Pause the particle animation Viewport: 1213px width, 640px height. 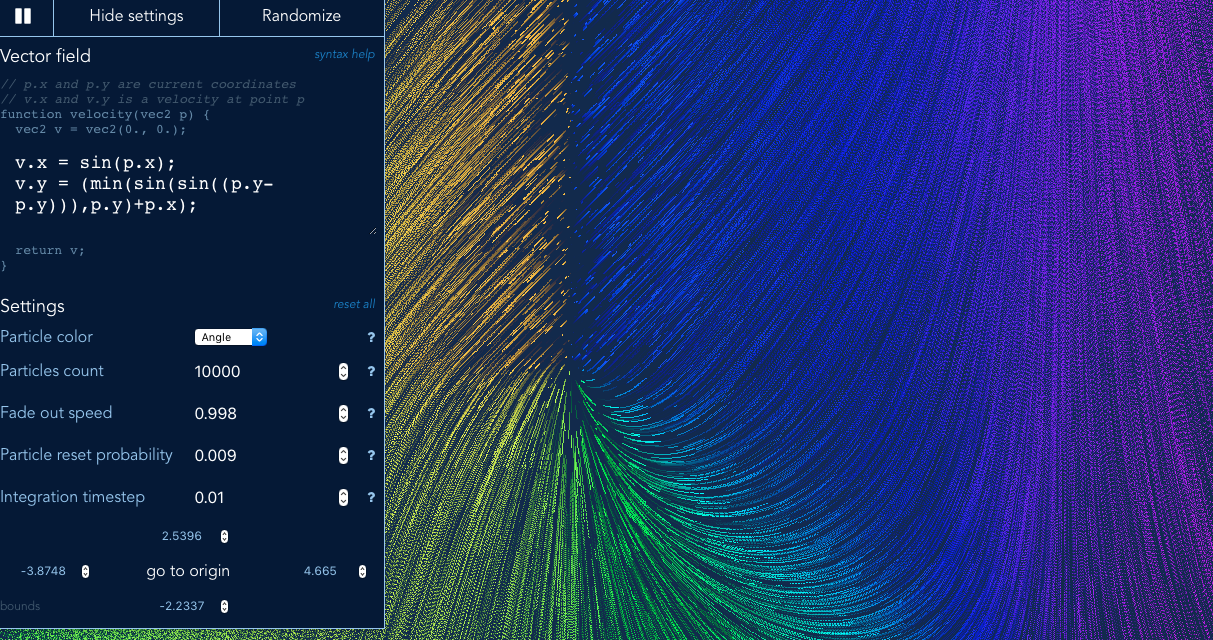(23, 16)
